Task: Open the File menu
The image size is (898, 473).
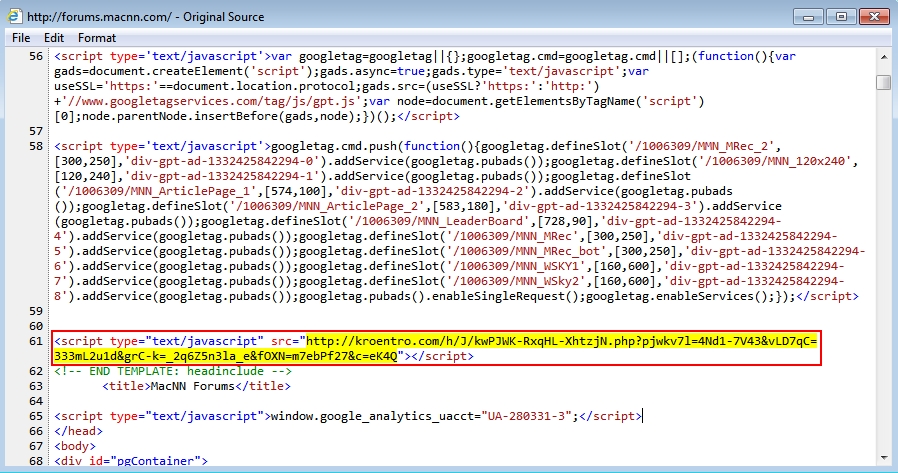Action: click(21, 38)
